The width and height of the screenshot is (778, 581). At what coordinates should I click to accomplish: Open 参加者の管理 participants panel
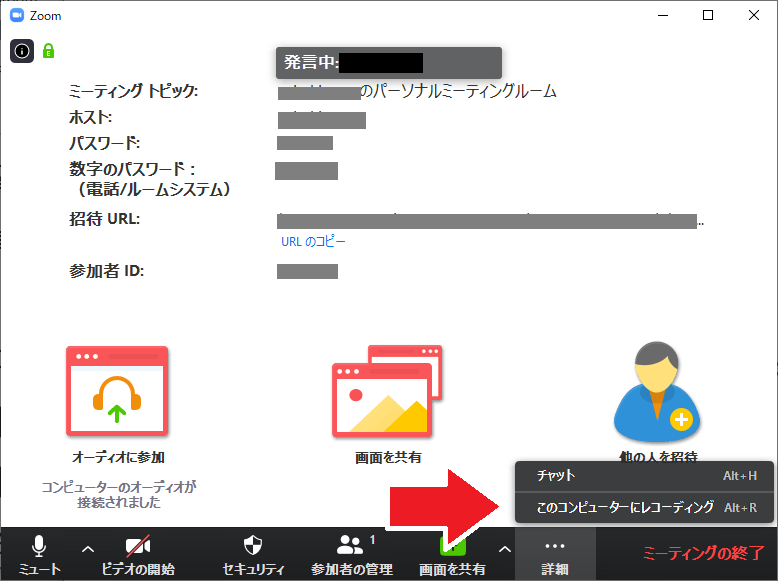352,554
